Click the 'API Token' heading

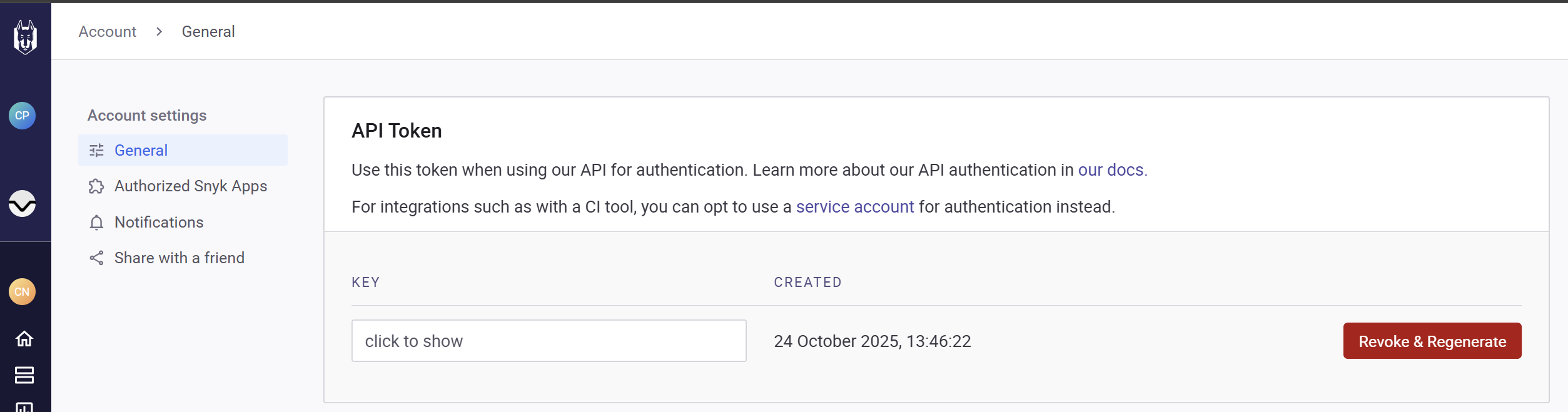(x=397, y=131)
